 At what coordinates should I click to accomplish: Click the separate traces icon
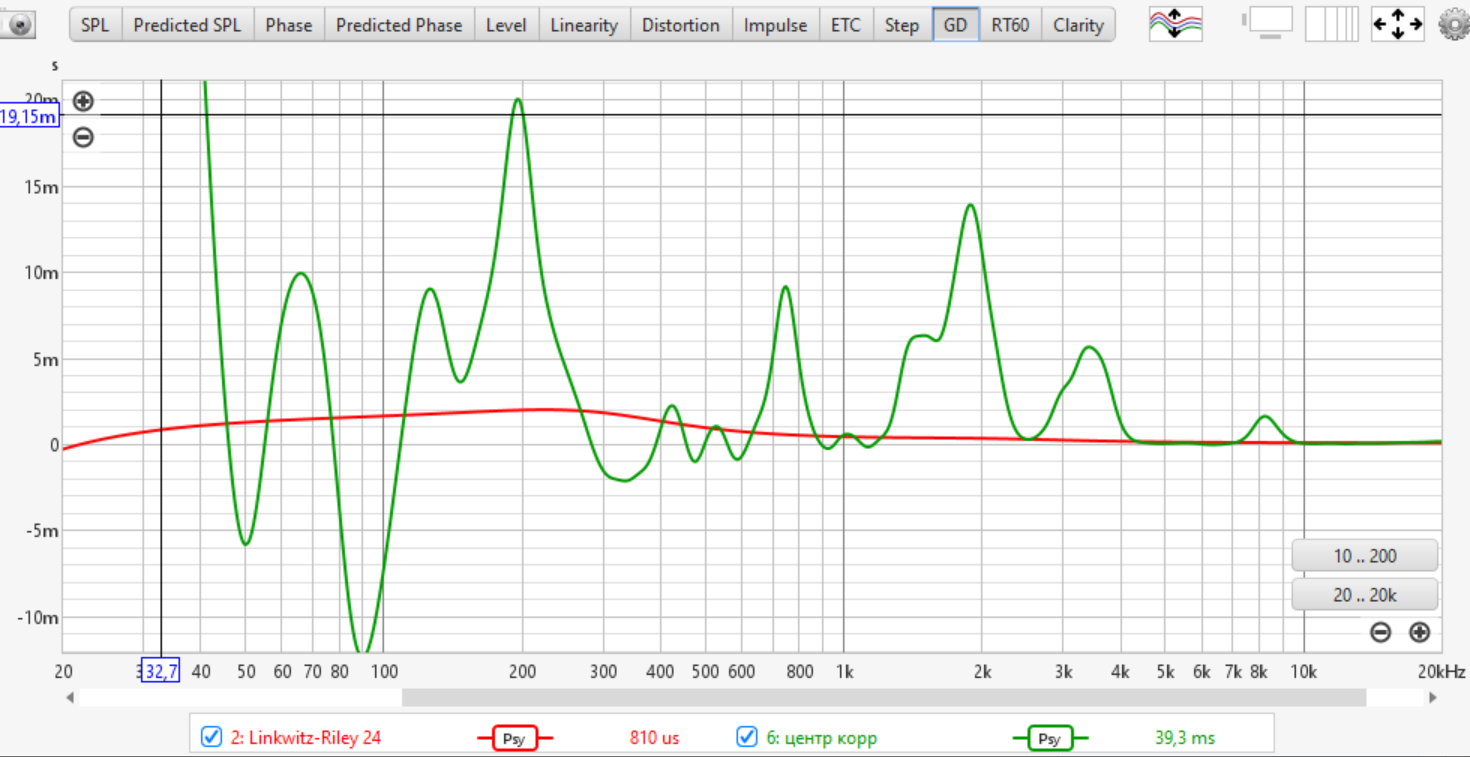1175,24
